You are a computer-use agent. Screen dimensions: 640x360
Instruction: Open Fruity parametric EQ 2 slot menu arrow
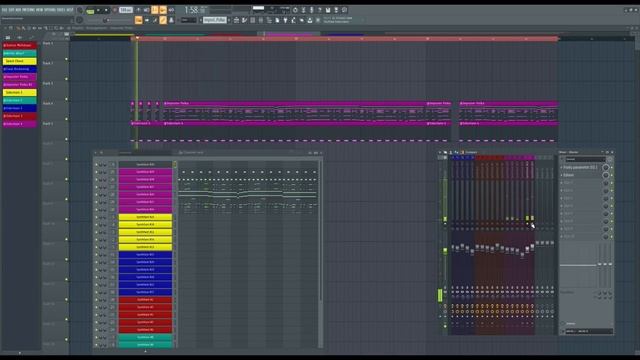(562, 167)
